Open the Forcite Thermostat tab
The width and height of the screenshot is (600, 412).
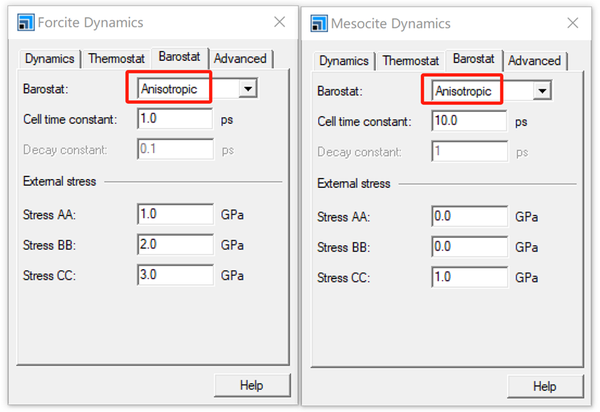tap(116, 59)
